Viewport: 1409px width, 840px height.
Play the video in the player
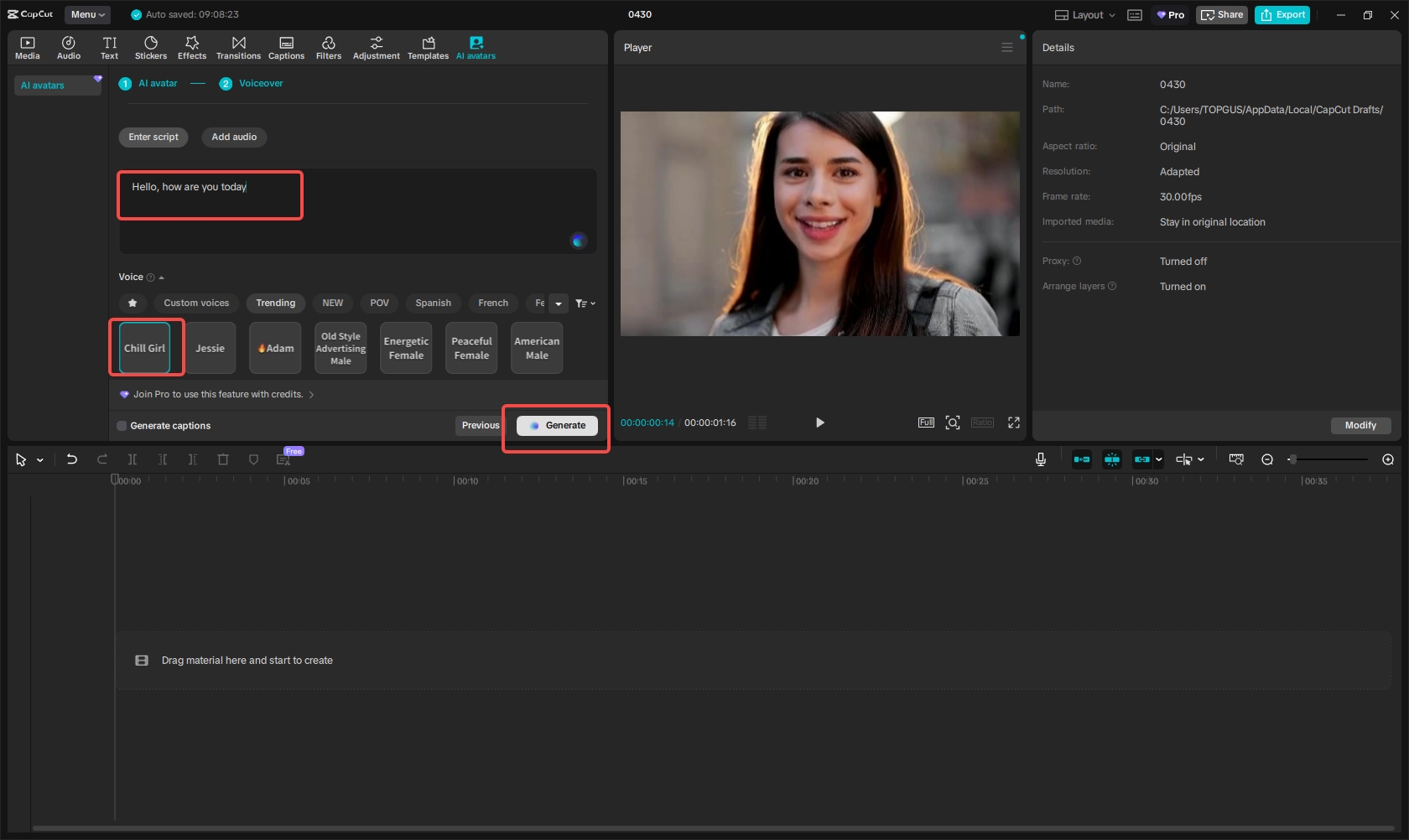coord(819,423)
